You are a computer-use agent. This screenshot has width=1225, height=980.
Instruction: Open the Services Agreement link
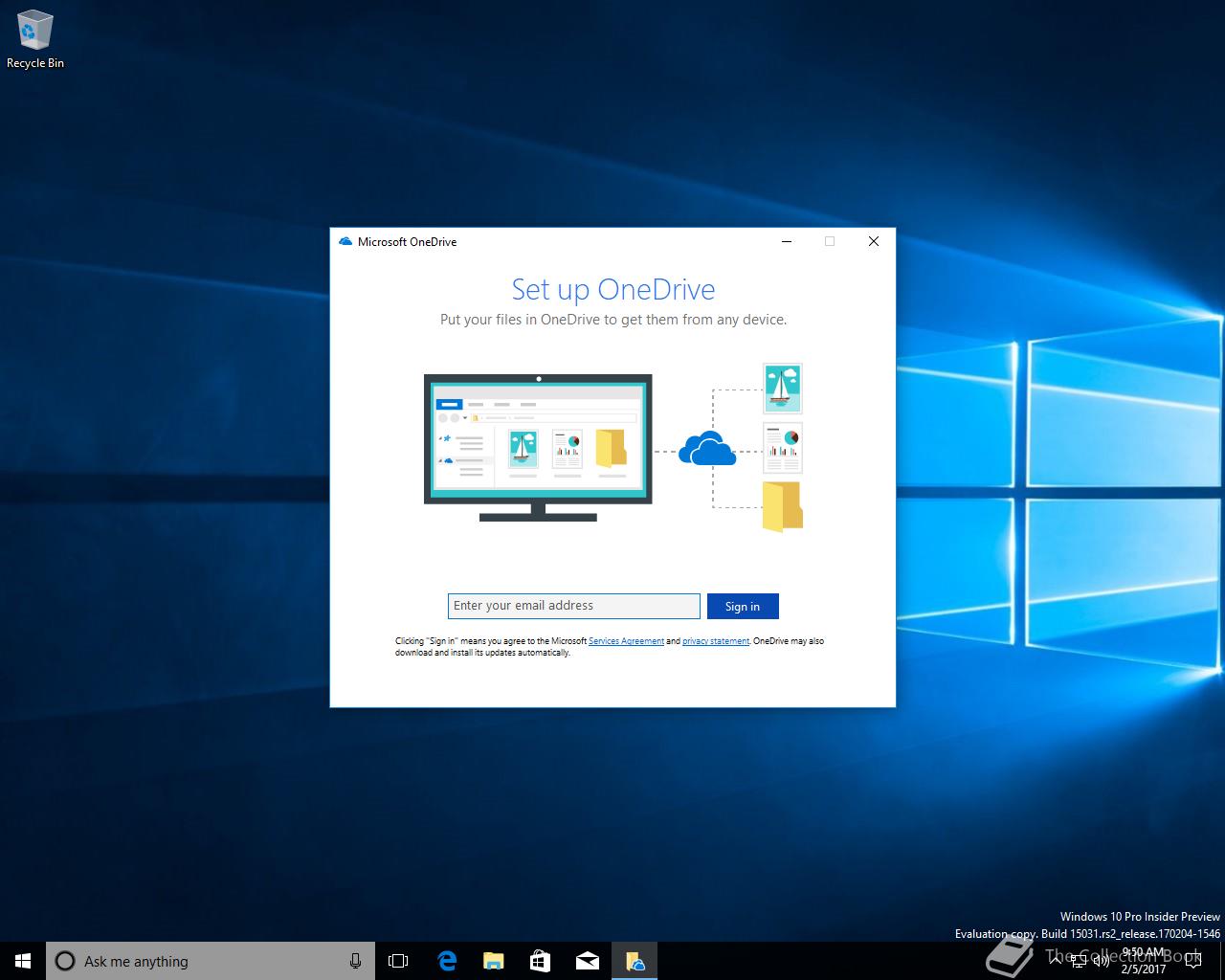click(626, 641)
